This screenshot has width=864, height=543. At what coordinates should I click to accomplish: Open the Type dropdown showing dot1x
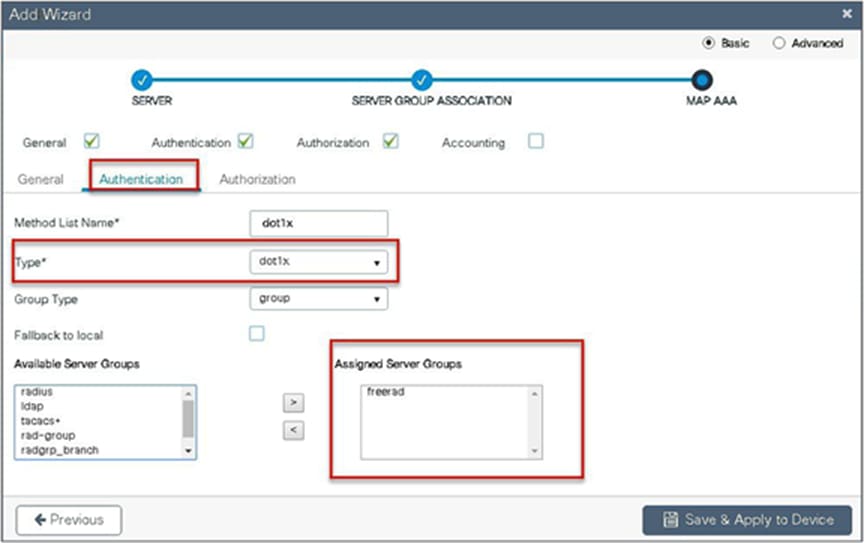(x=318, y=262)
